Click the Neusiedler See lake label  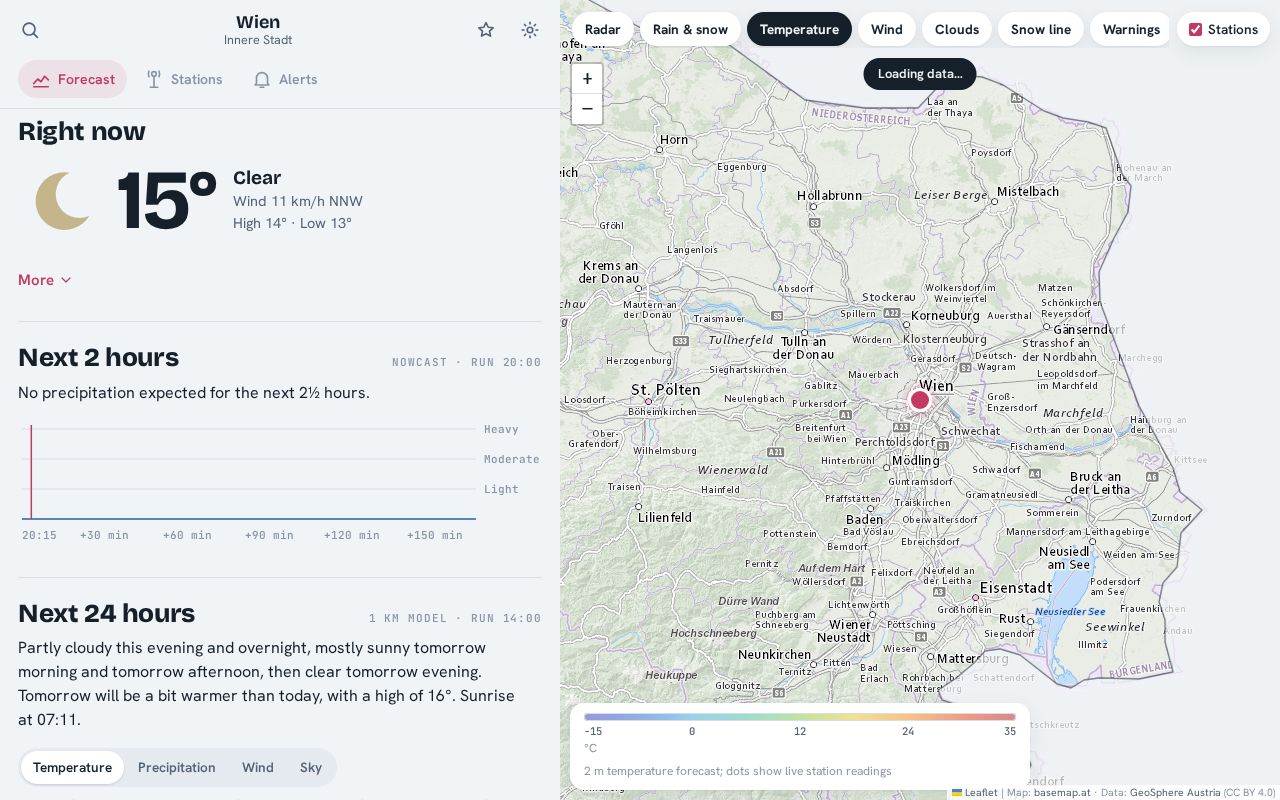[x=1070, y=611]
